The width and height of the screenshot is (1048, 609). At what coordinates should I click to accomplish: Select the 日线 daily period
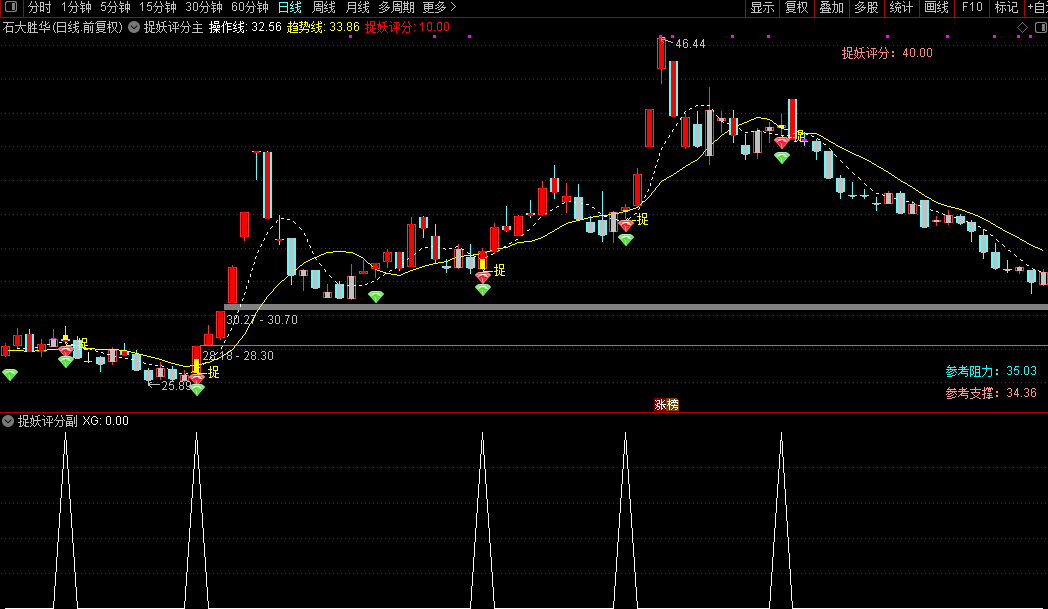click(289, 7)
